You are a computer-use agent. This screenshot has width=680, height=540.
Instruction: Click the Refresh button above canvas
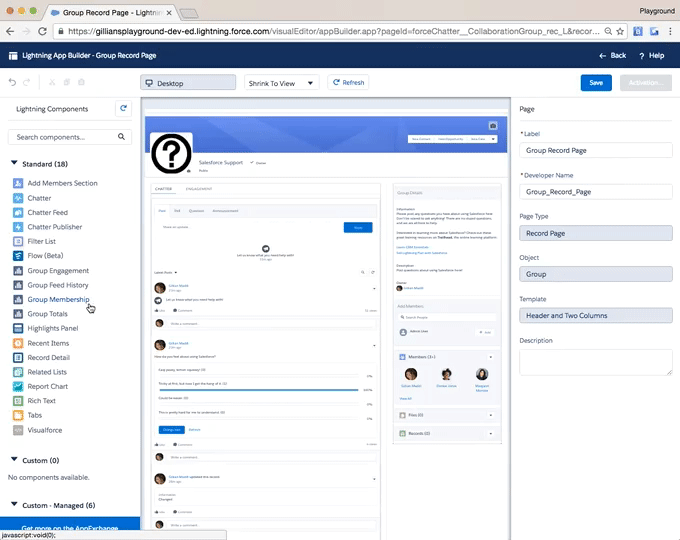coord(348,82)
